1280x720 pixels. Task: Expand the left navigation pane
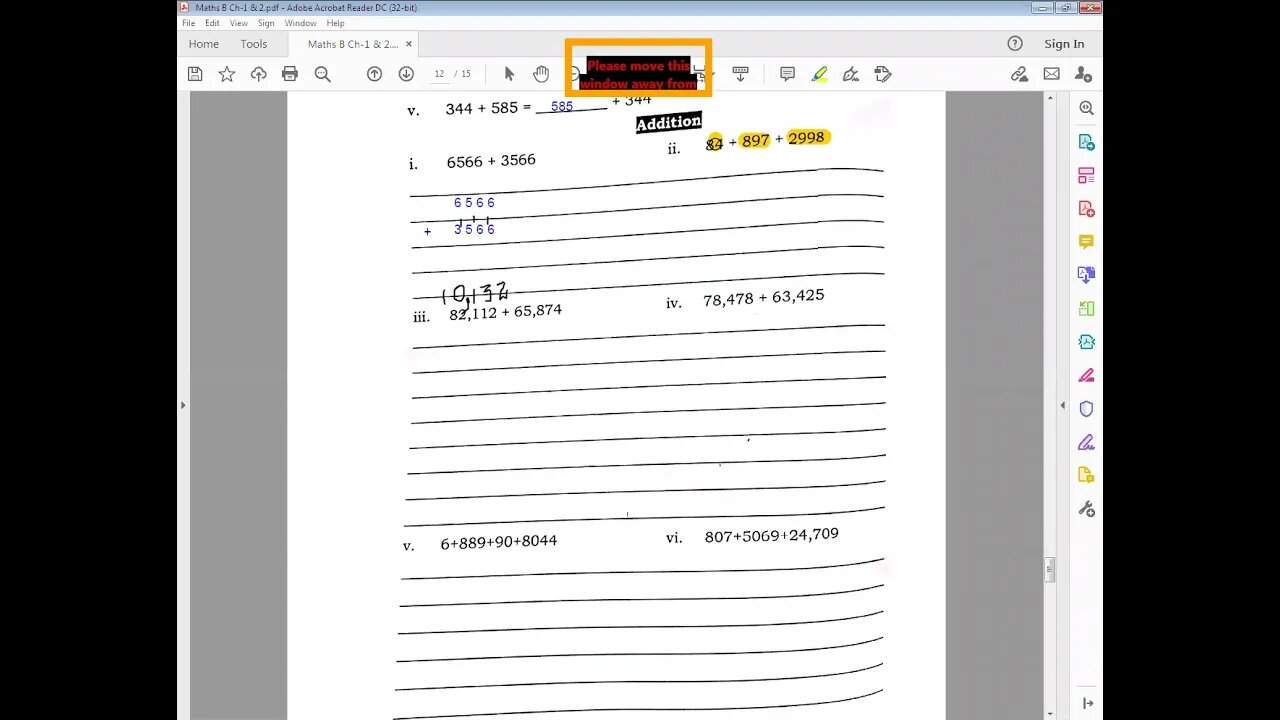[182, 405]
